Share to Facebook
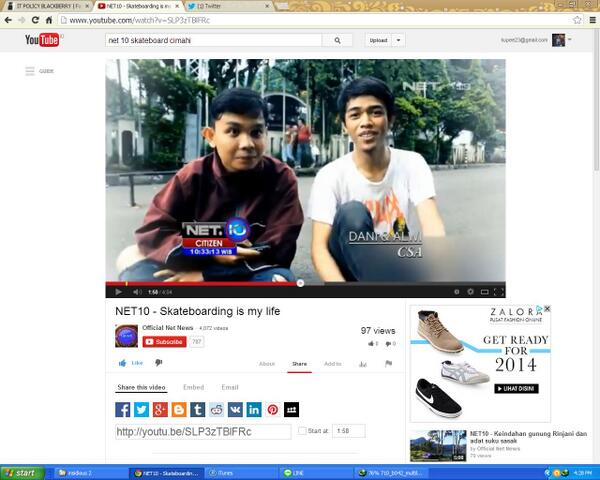Image resolution: width=600 pixels, height=480 pixels. (x=122, y=410)
